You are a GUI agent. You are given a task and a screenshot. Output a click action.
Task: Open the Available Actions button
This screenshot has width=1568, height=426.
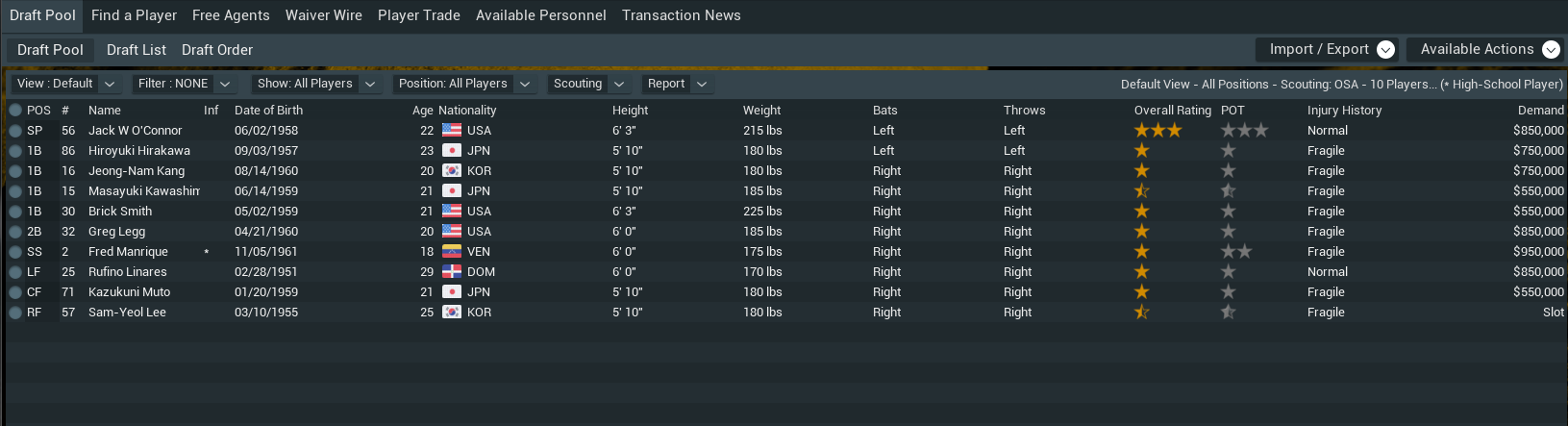(1488, 50)
